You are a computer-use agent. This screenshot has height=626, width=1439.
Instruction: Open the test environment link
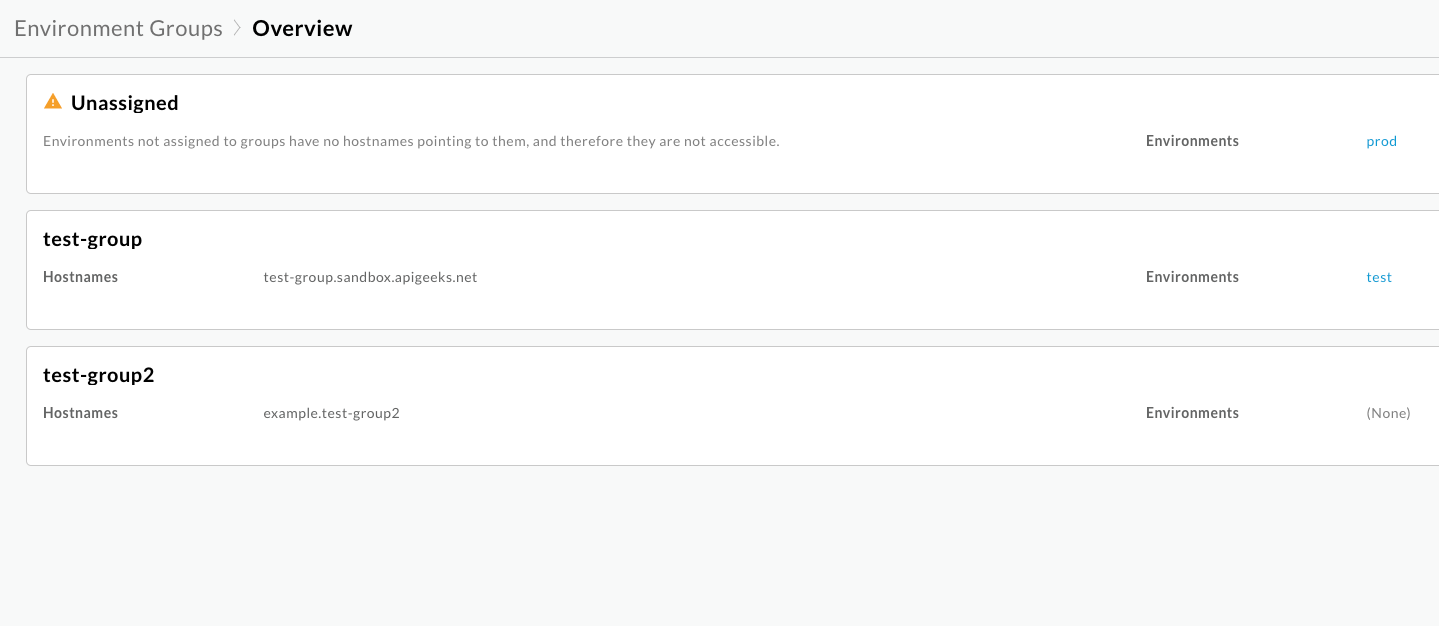[1379, 277]
